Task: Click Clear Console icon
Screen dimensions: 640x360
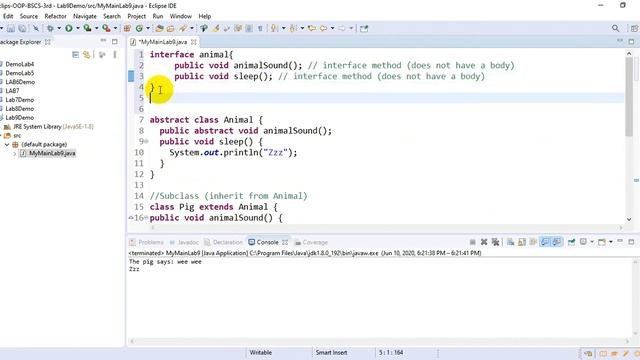Action: coord(510,242)
